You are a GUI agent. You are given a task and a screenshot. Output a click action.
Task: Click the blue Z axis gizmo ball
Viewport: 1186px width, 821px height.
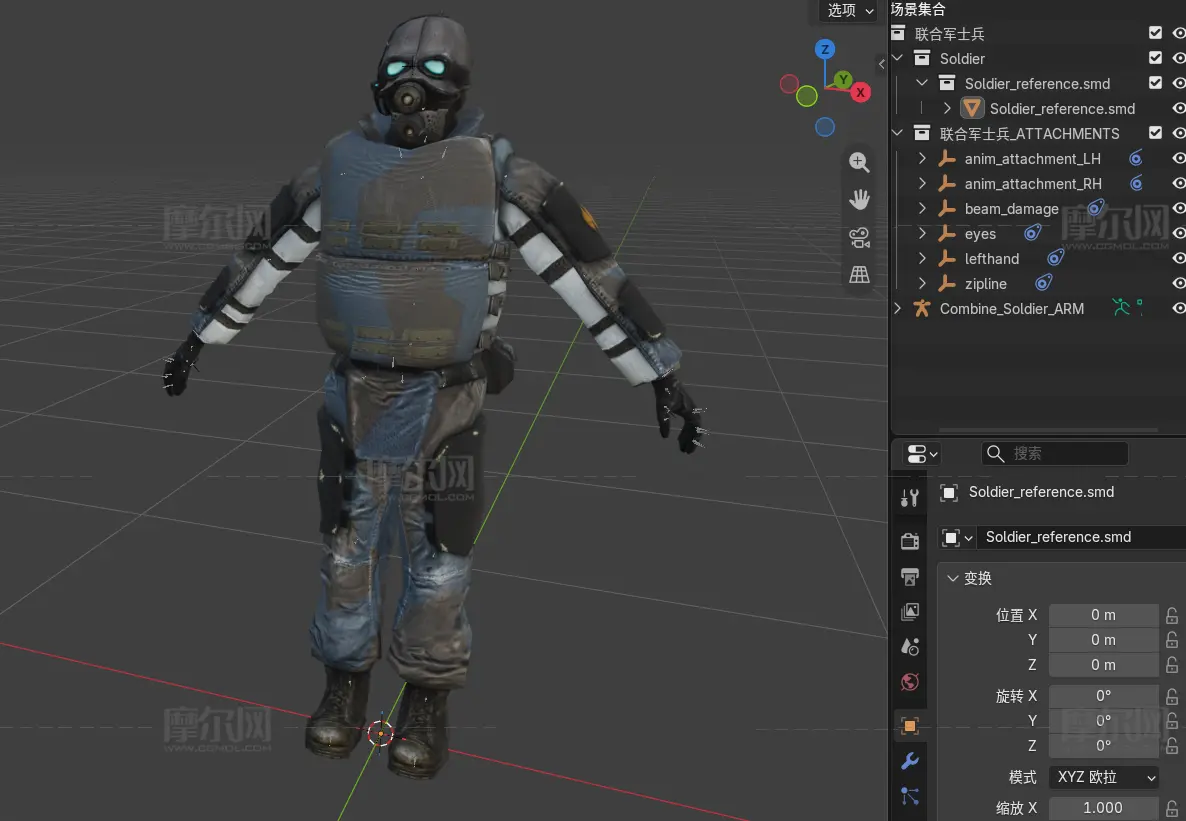tap(824, 50)
